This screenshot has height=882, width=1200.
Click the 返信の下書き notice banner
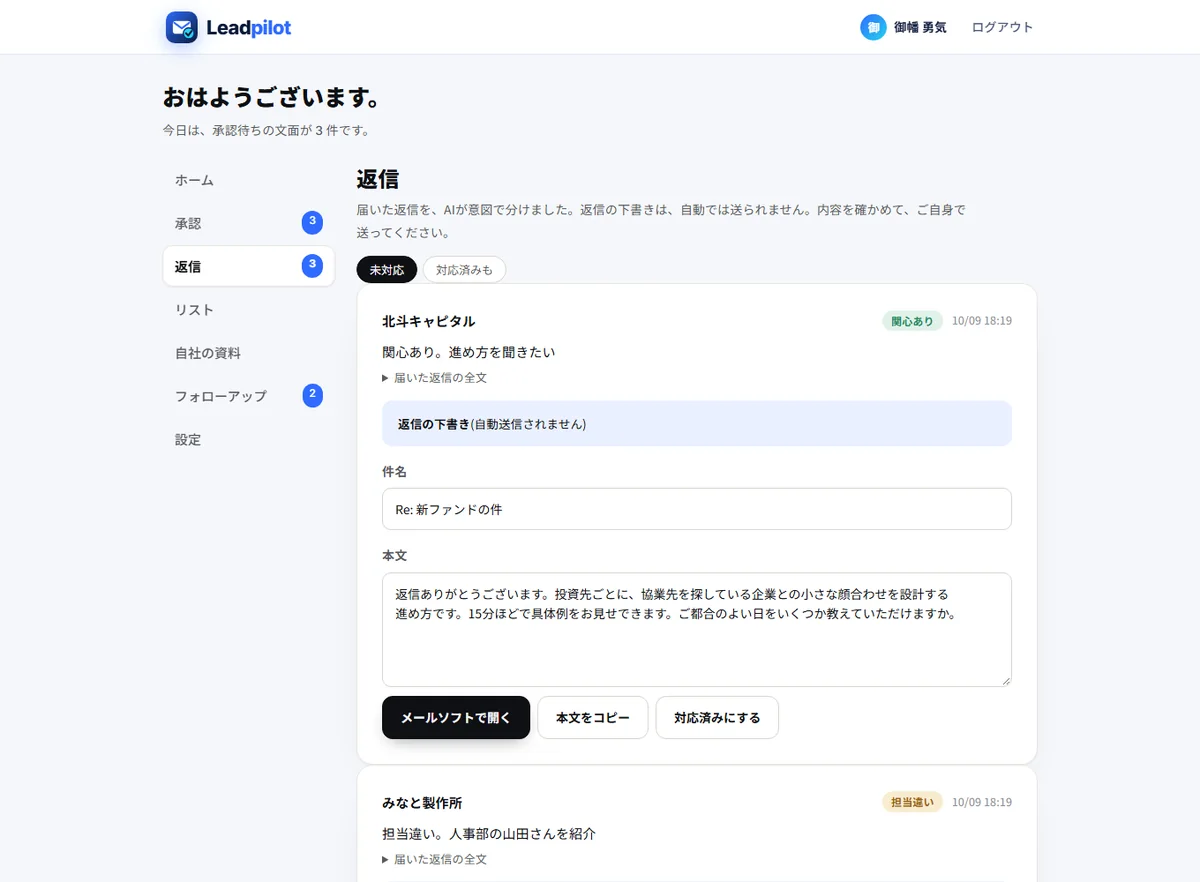[x=697, y=424]
